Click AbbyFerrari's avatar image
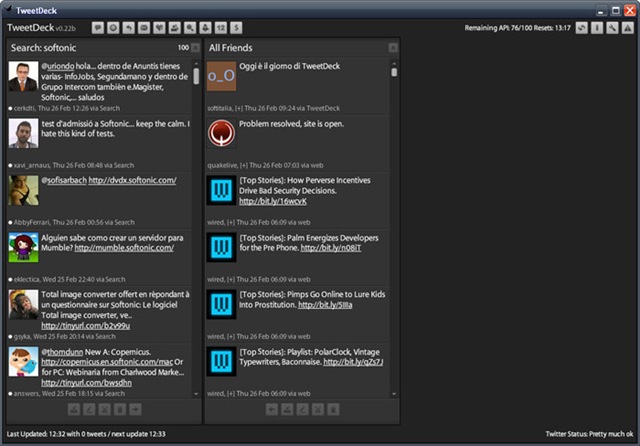640x446 pixels. click(24, 191)
